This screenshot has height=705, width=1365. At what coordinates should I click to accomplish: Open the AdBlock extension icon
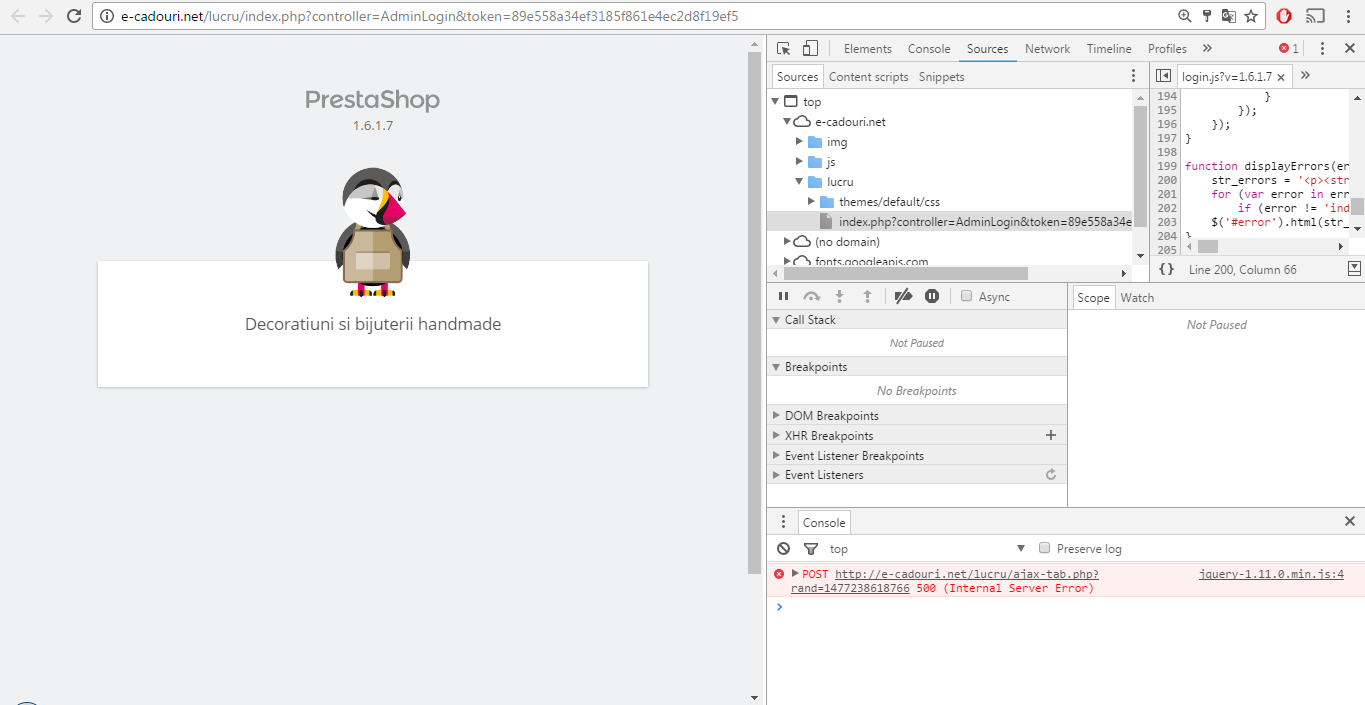tap(1284, 16)
